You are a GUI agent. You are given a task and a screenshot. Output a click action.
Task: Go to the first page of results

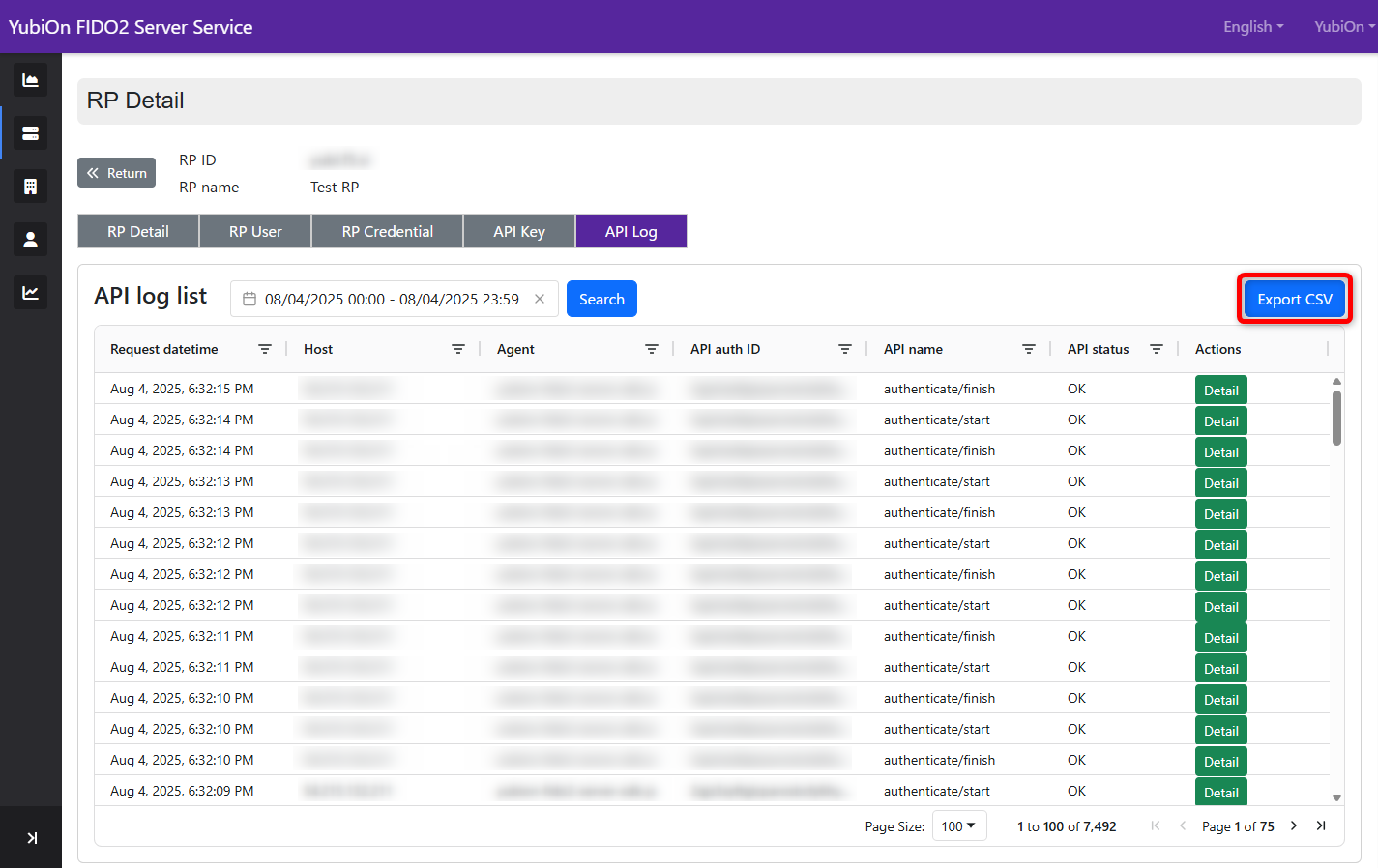(1156, 825)
